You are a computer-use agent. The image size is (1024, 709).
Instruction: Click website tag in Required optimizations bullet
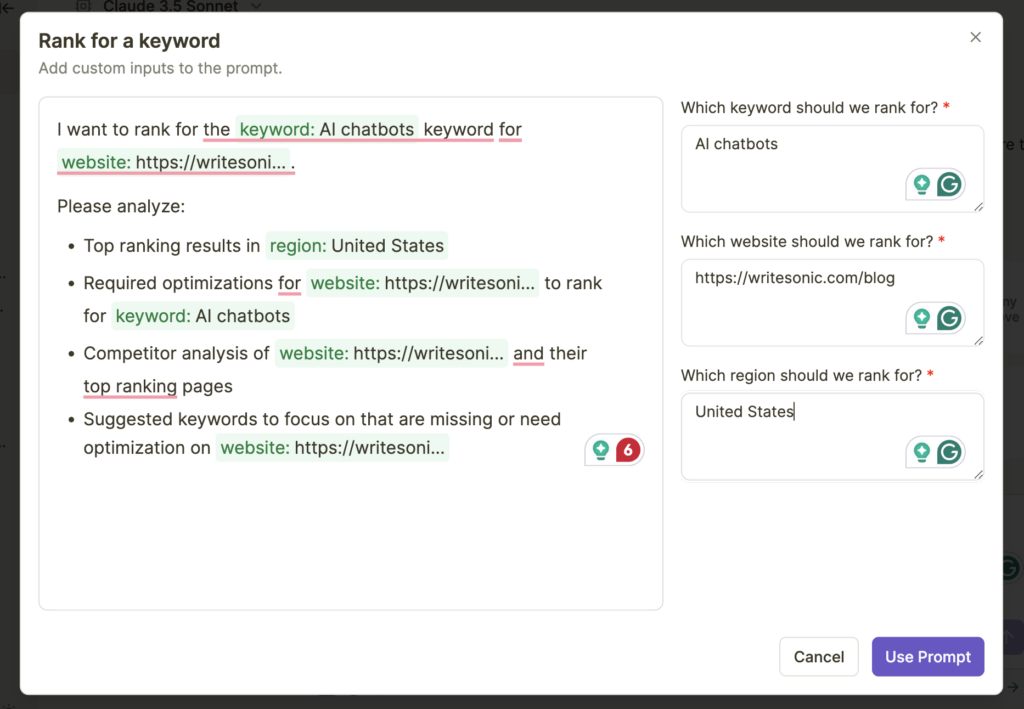tap(423, 283)
